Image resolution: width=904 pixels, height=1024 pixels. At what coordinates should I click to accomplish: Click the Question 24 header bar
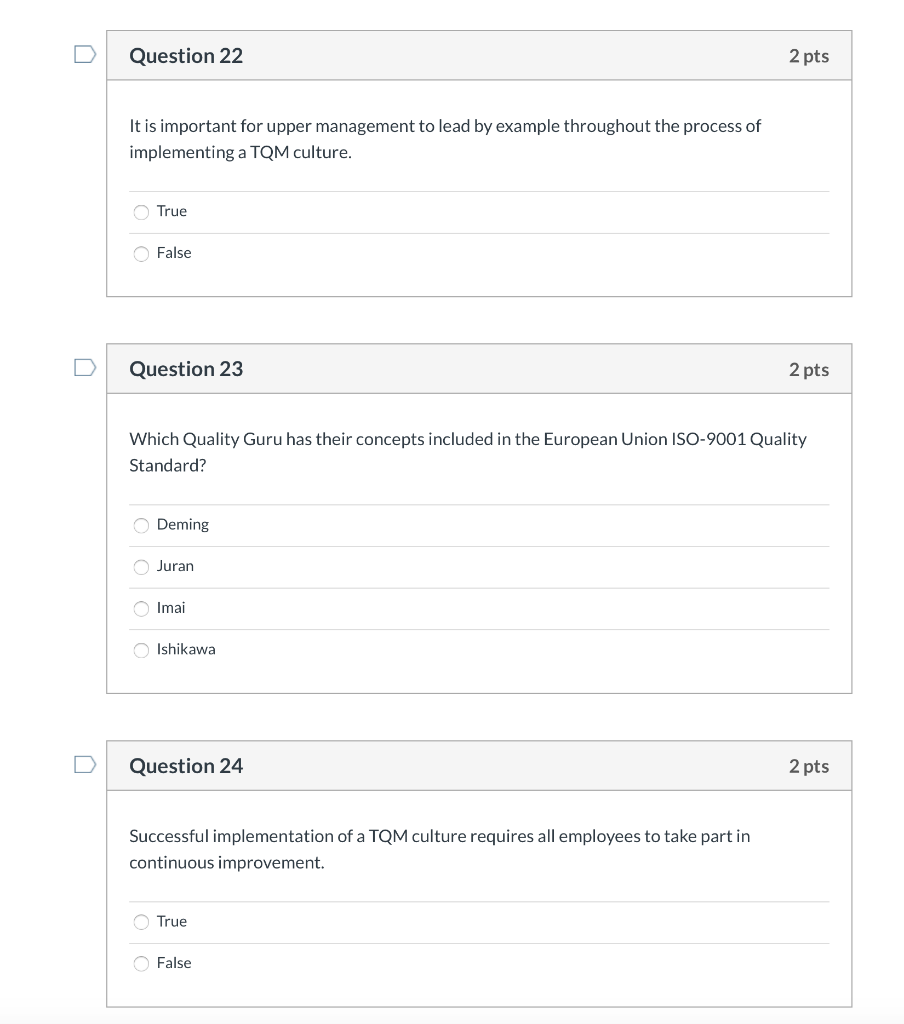pos(478,765)
